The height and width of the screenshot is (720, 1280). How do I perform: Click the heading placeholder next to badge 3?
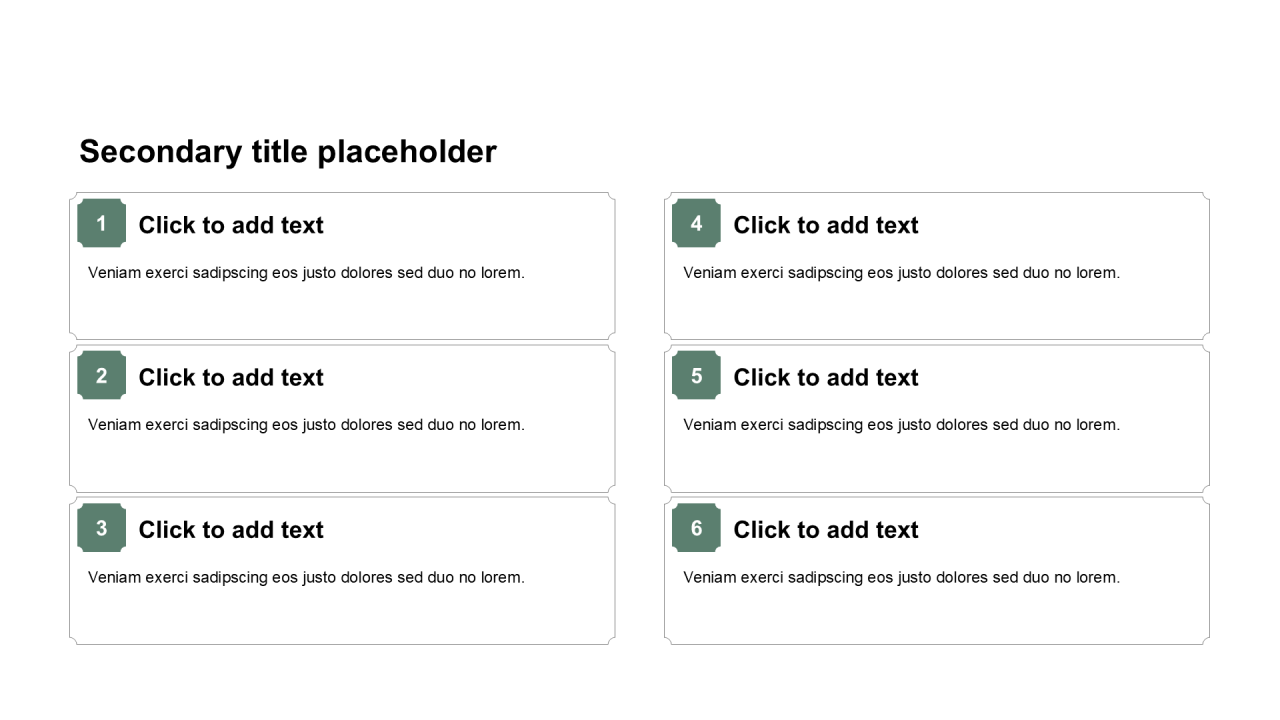[231, 530]
